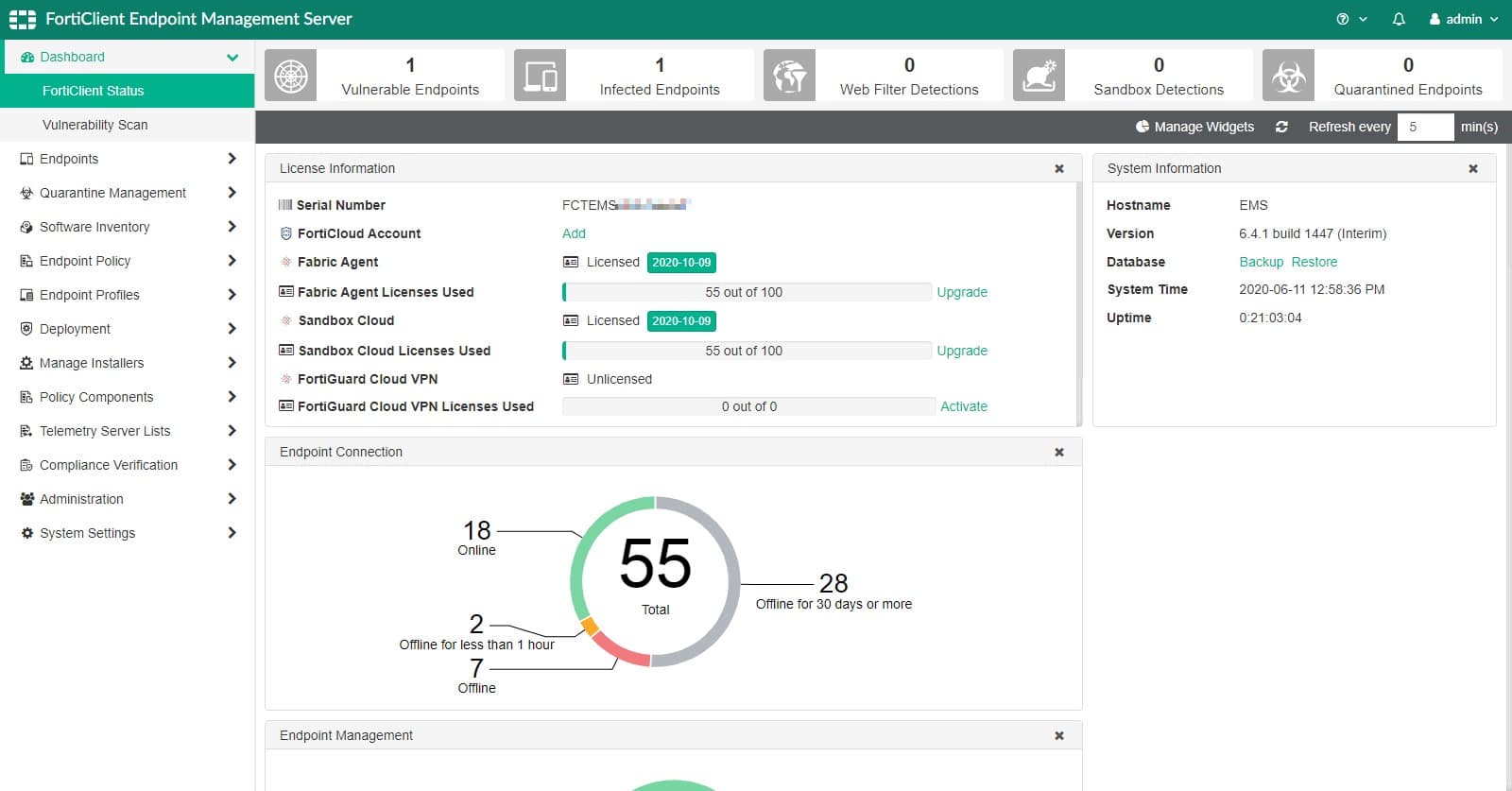Image resolution: width=1512 pixels, height=791 pixels.
Task: Open the System Settings menu item
Action: tap(128, 533)
